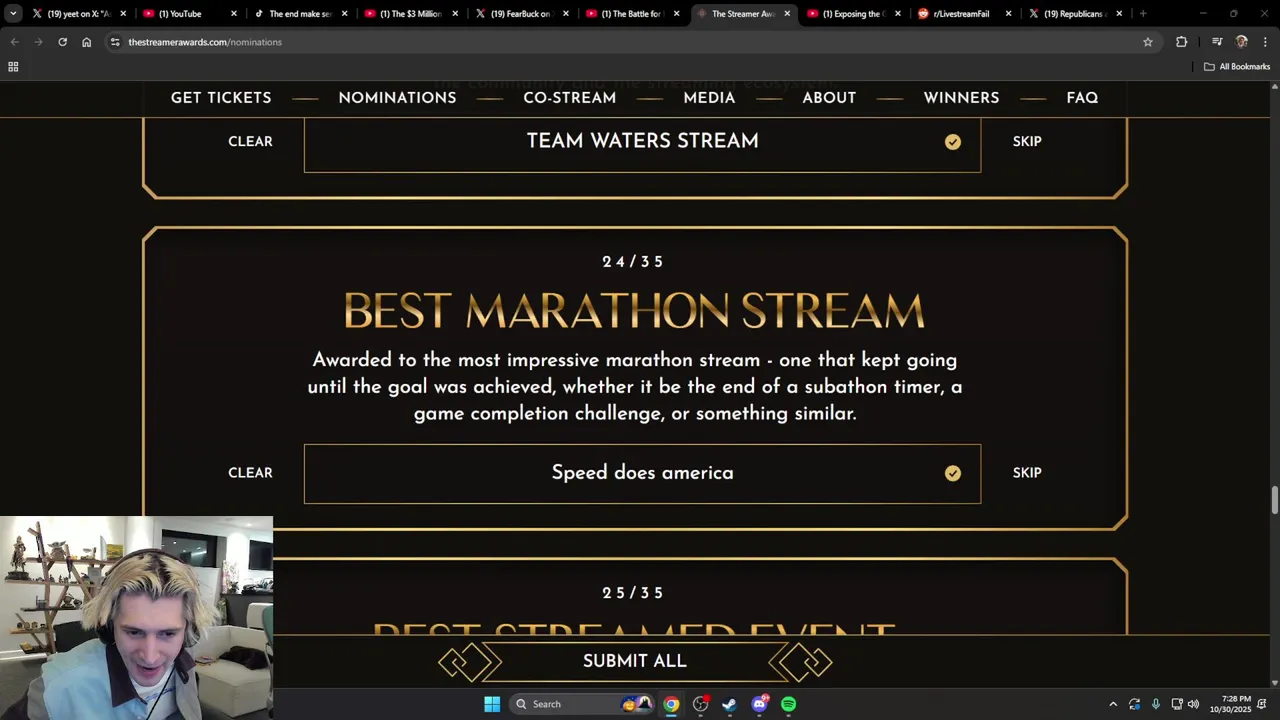Open the FAQ nav item

[x=1082, y=98]
